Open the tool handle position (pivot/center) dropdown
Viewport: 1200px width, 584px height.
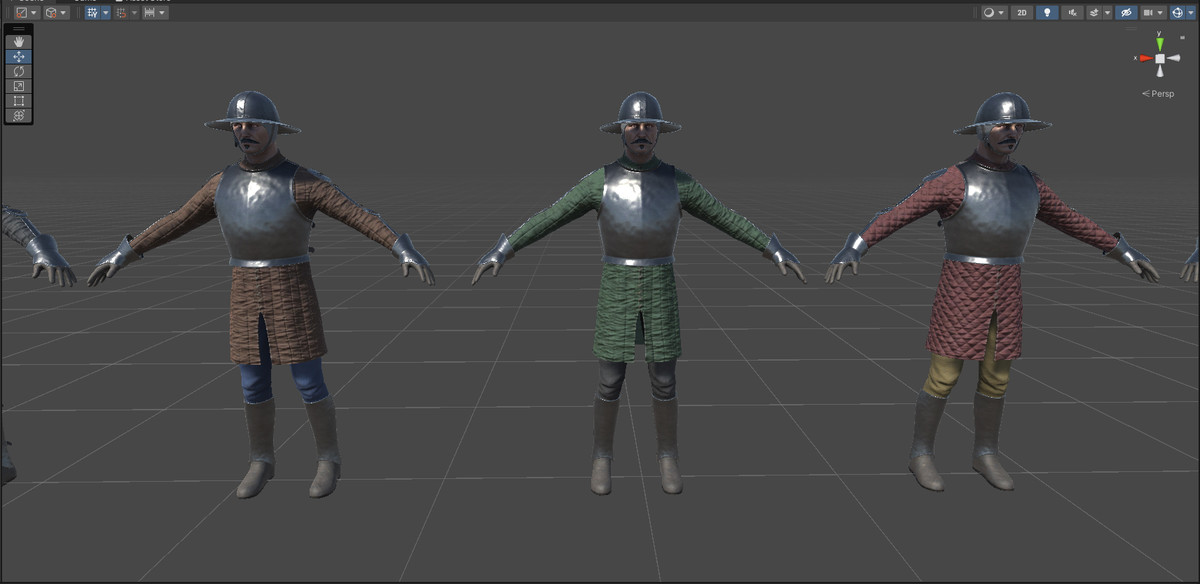point(27,13)
